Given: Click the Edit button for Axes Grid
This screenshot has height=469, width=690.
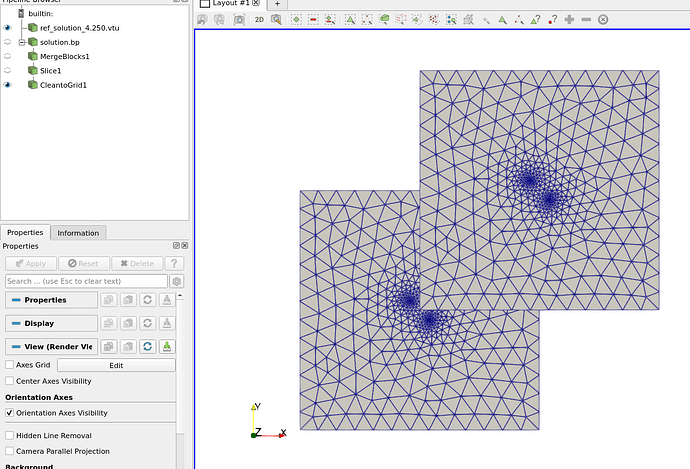Looking at the screenshot, I should coord(116,365).
